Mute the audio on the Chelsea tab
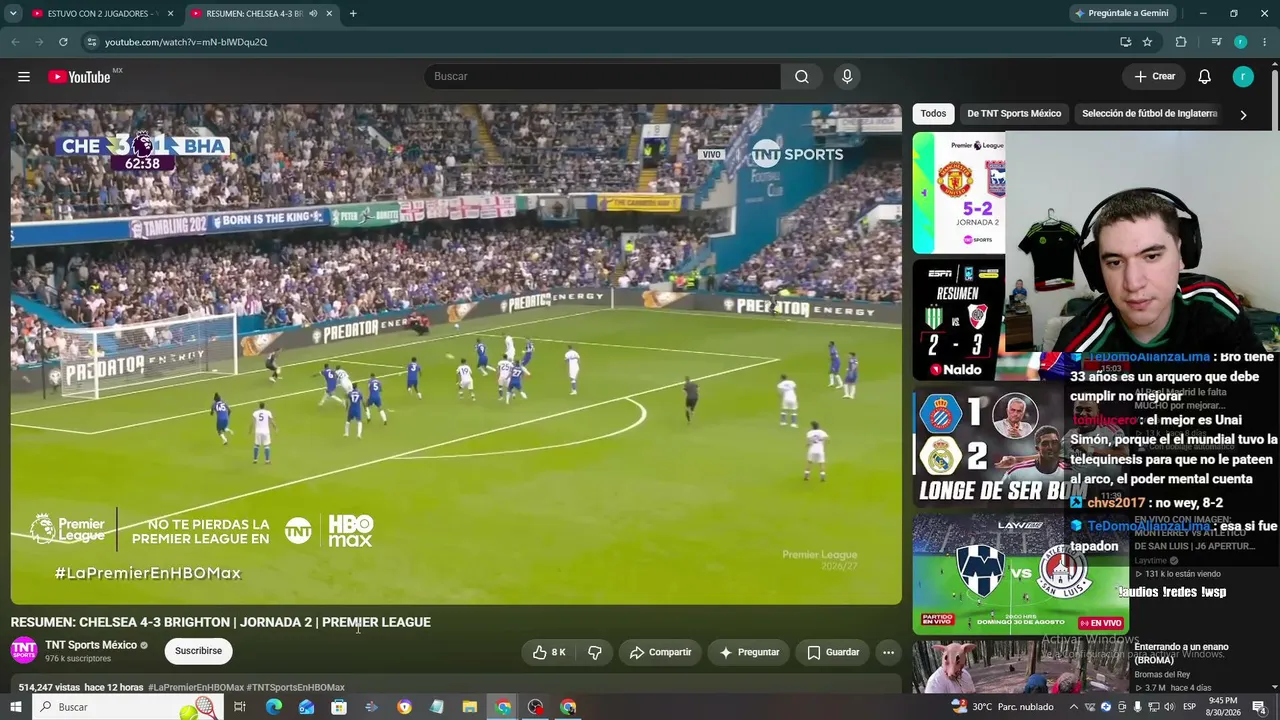This screenshot has height=720, width=1280. click(x=313, y=14)
